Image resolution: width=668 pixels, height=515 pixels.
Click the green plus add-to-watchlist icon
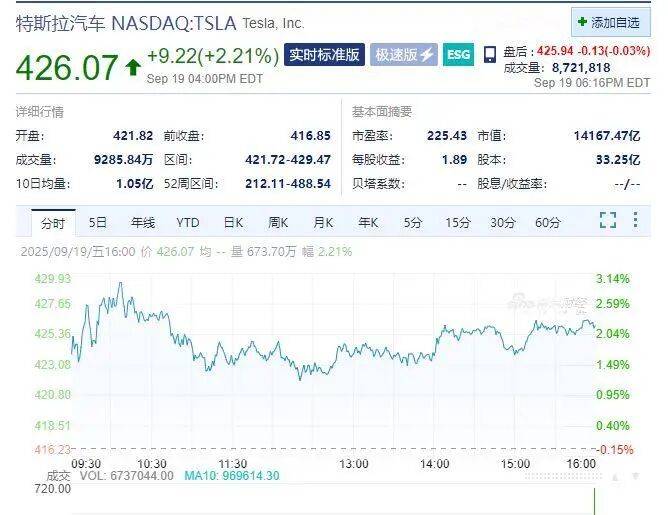coord(582,22)
